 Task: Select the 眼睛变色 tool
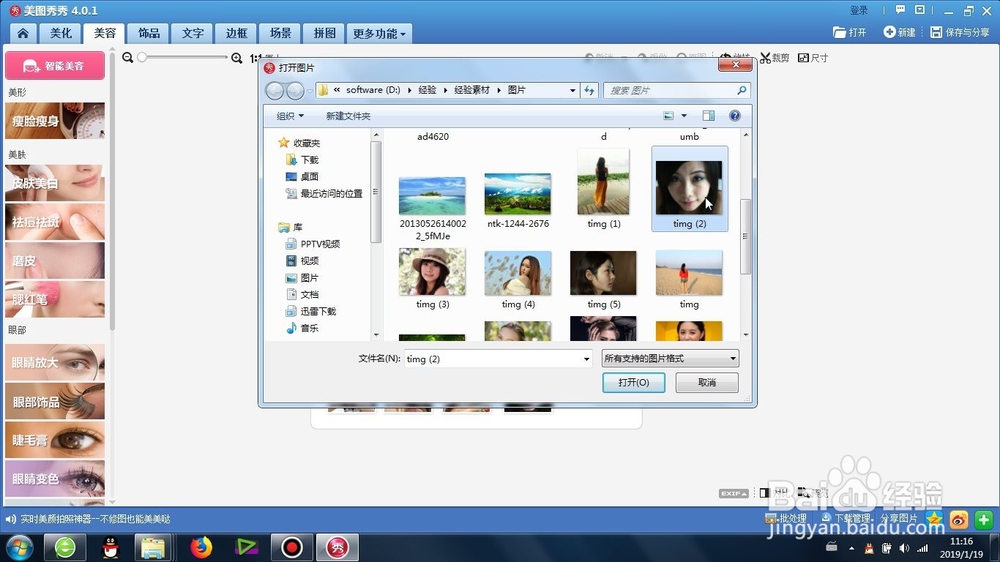coord(55,478)
